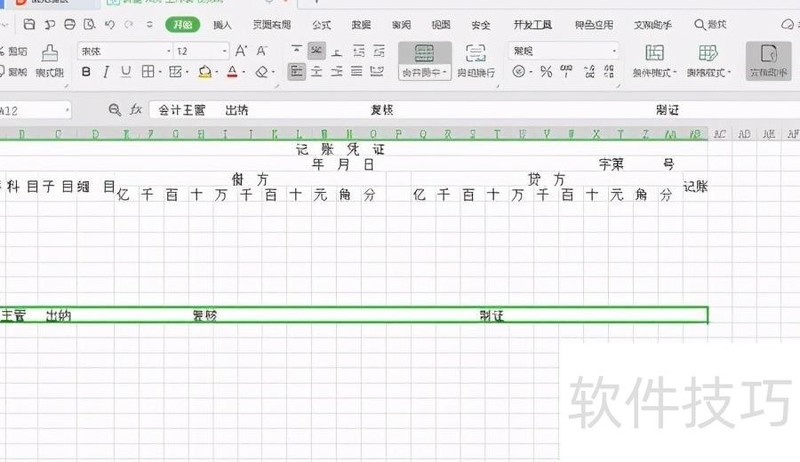This screenshot has width=800, height=462.
Task: Click the decrease decimal places icon
Action: (609, 71)
